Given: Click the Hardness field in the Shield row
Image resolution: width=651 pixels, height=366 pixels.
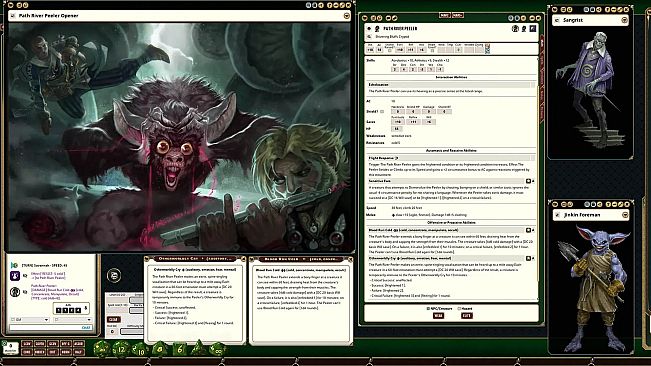Looking at the screenshot, I should click(x=398, y=111).
